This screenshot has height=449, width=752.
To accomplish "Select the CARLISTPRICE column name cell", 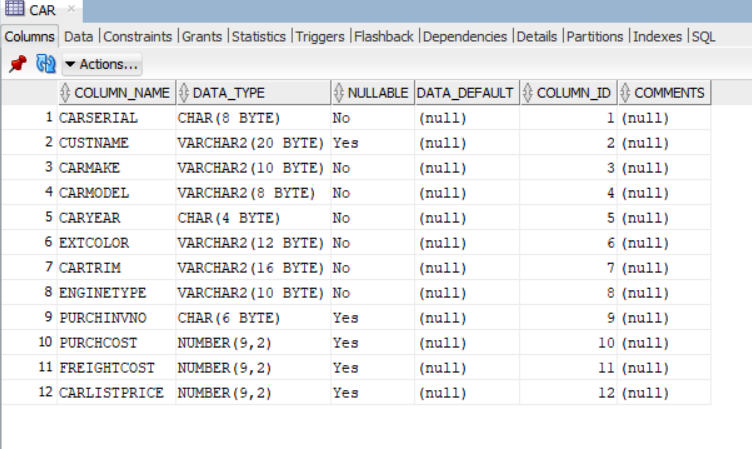I will [117, 392].
